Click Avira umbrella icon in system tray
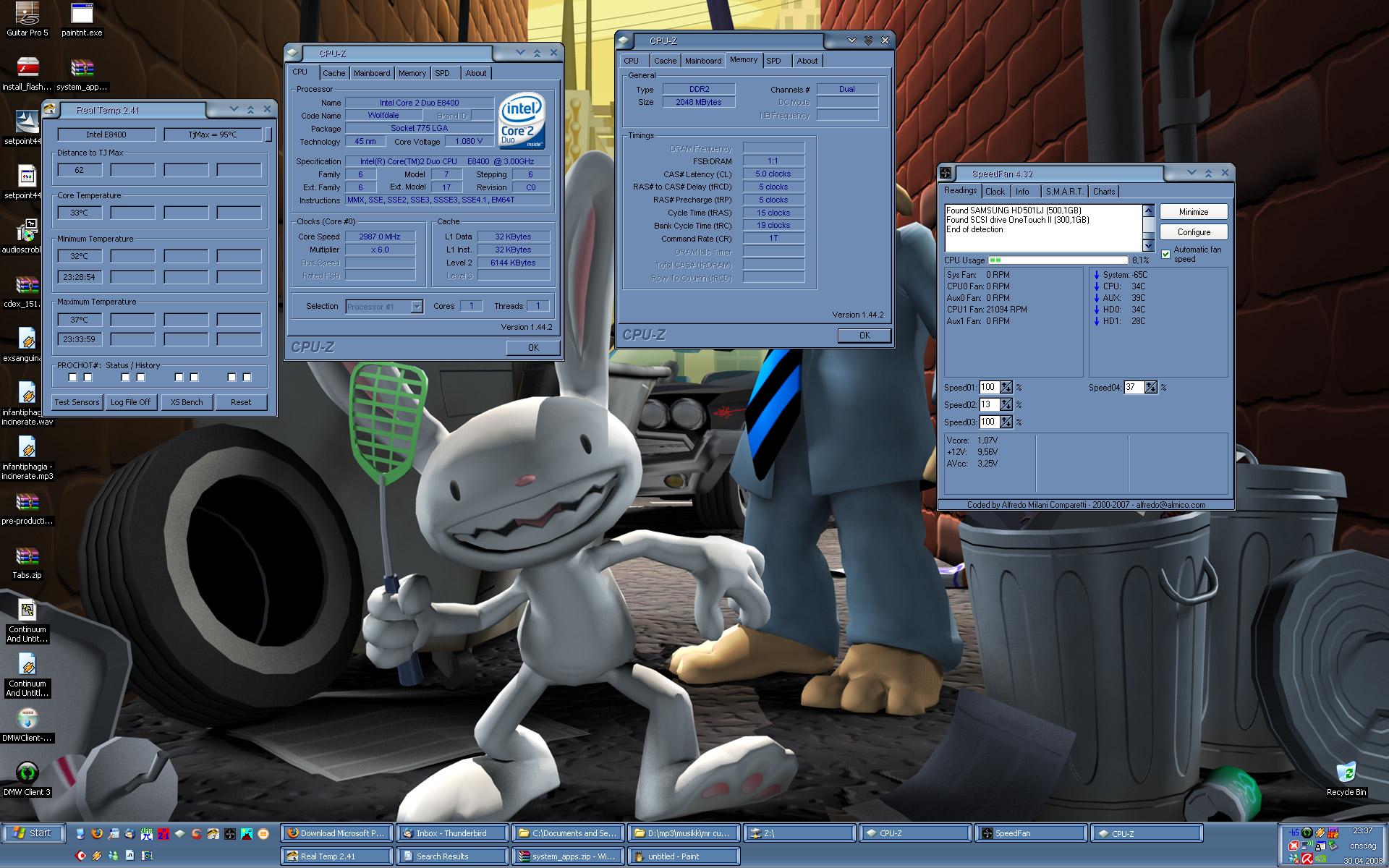The image size is (1389, 868). (x=1307, y=858)
